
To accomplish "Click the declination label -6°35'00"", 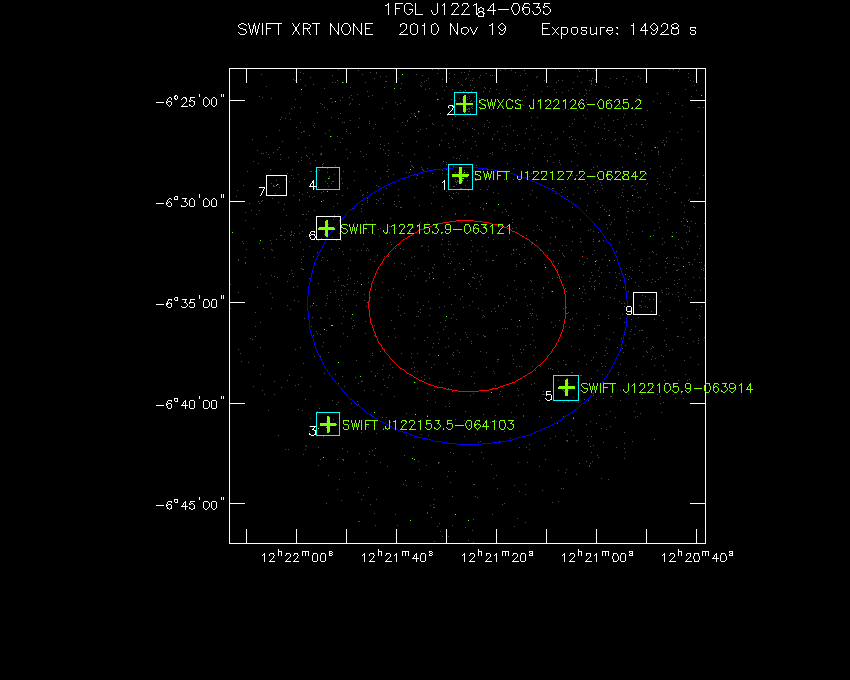I will (190, 303).
